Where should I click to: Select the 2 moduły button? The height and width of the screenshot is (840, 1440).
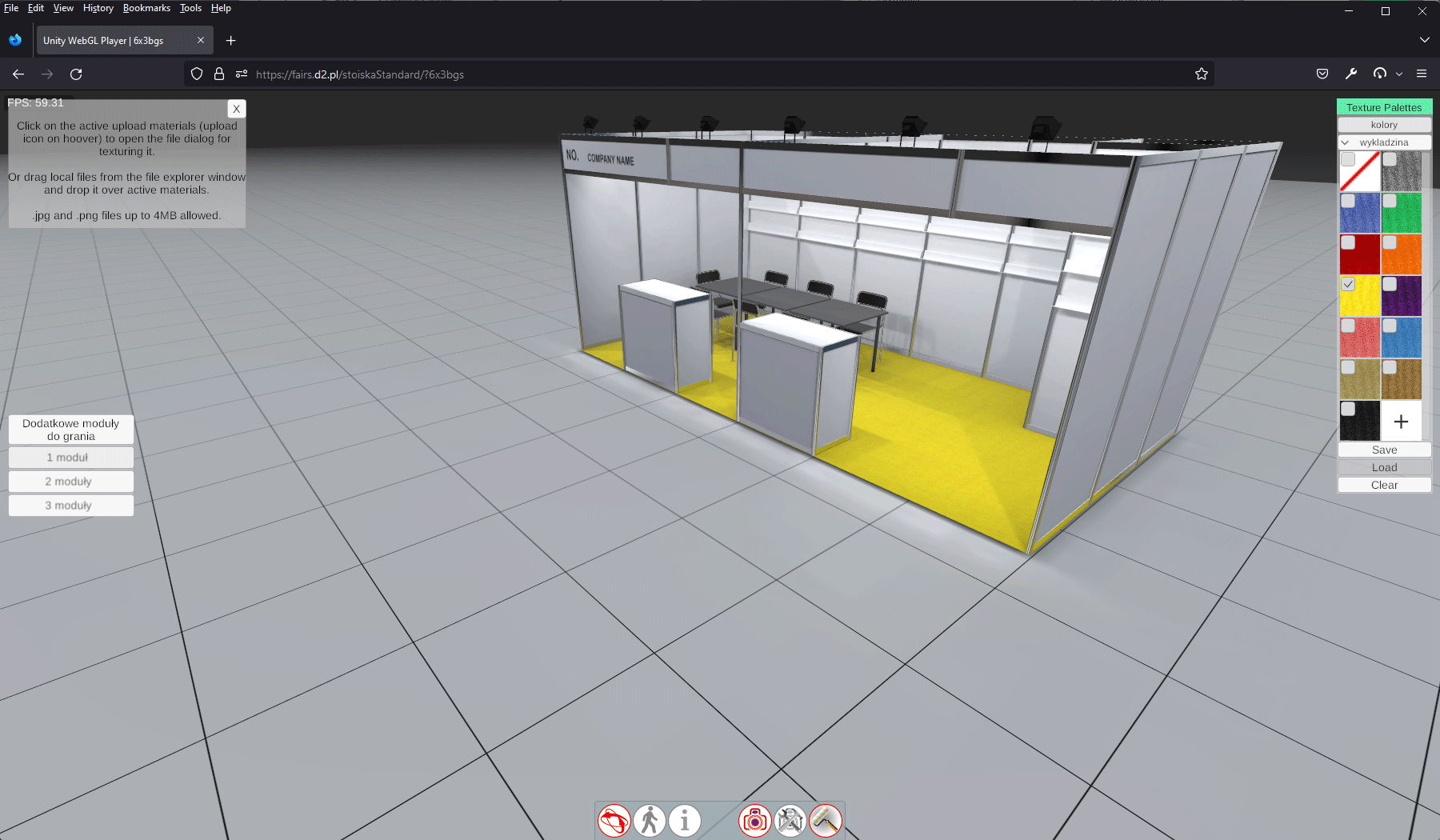tap(70, 482)
